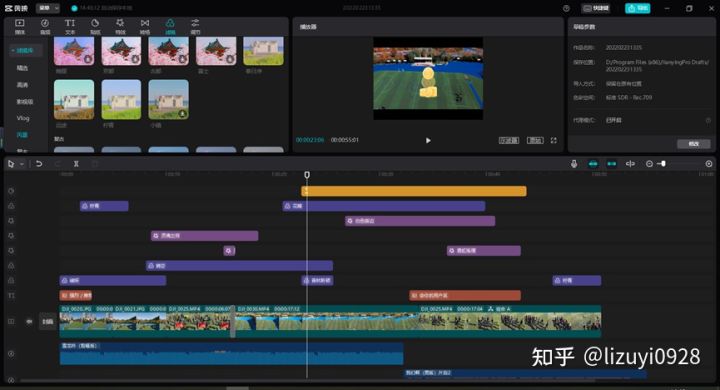Open the Media tab in the top toolbar

[20, 27]
